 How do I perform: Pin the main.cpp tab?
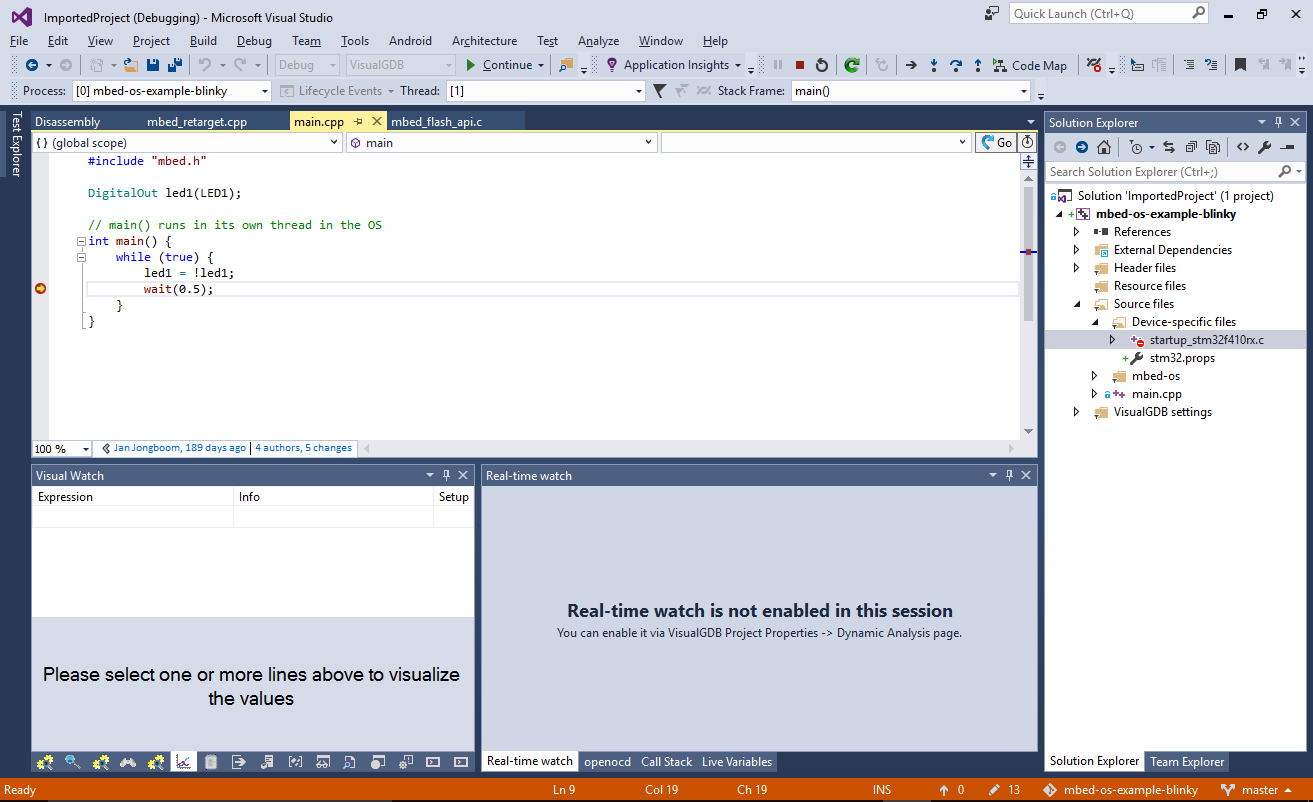click(358, 121)
